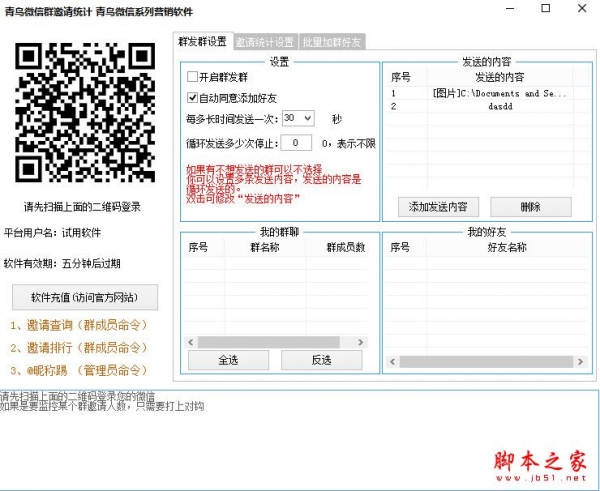Click left scroll arrow in 我的好友 list

point(392,361)
